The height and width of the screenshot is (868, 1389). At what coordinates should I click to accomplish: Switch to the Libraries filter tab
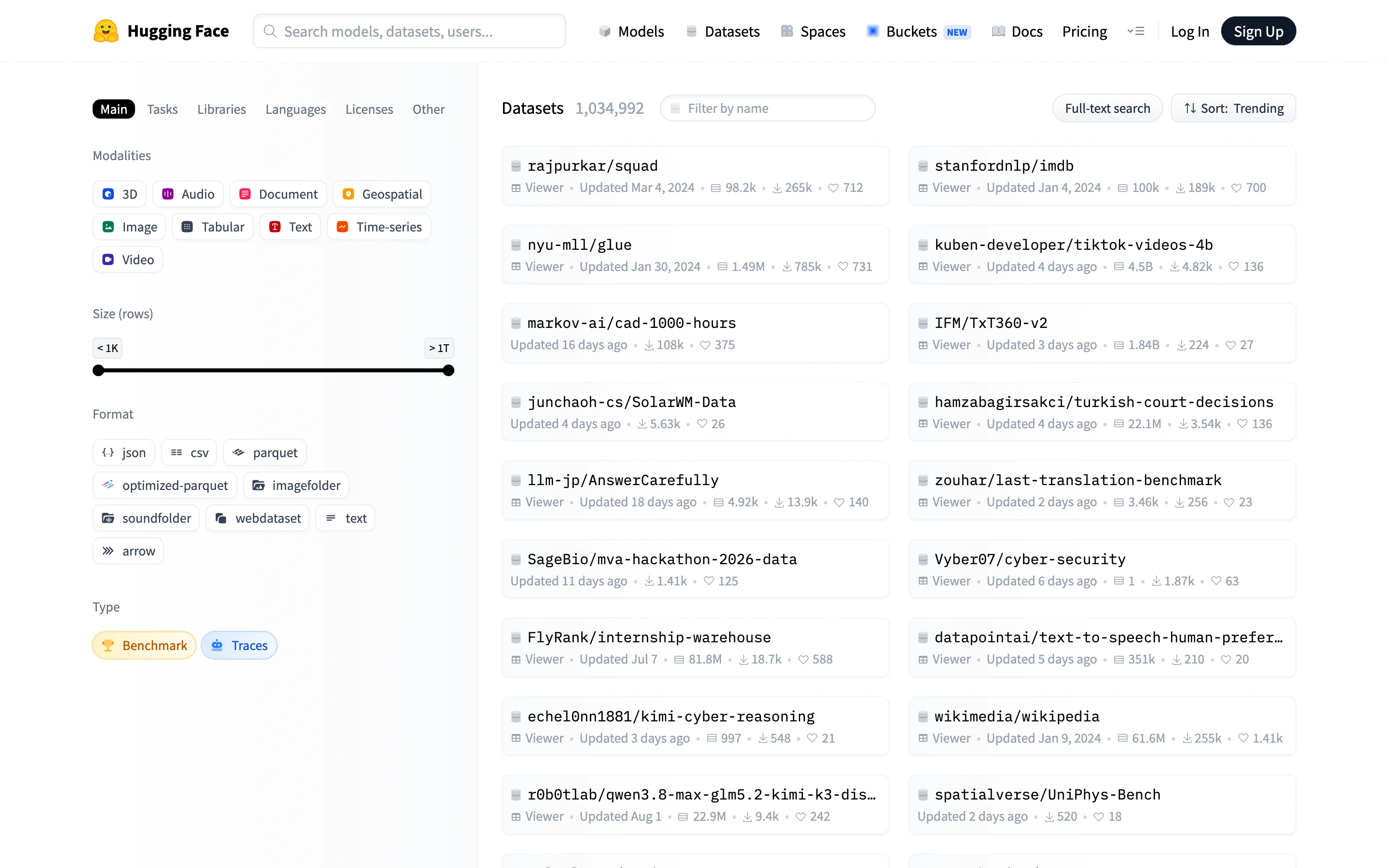click(x=221, y=109)
